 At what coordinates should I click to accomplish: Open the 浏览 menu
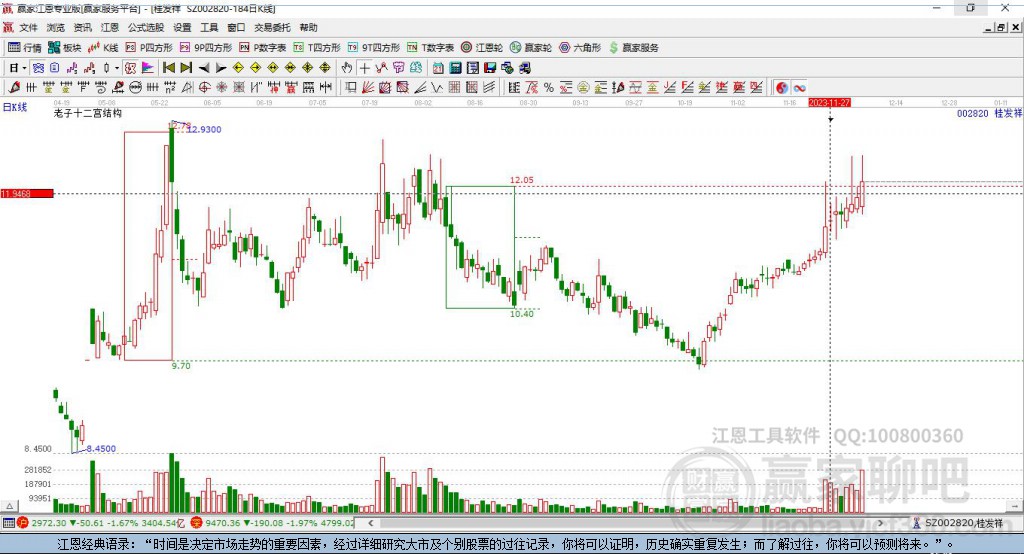[x=56, y=27]
